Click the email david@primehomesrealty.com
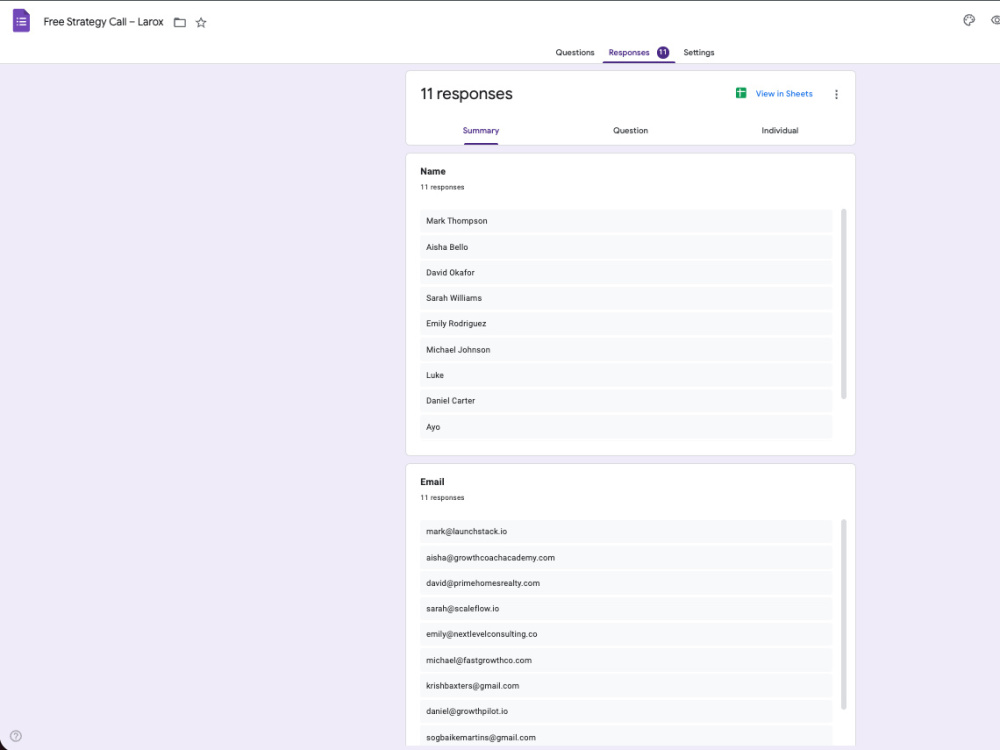1000x750 pixels. click(x=483, y=583)
